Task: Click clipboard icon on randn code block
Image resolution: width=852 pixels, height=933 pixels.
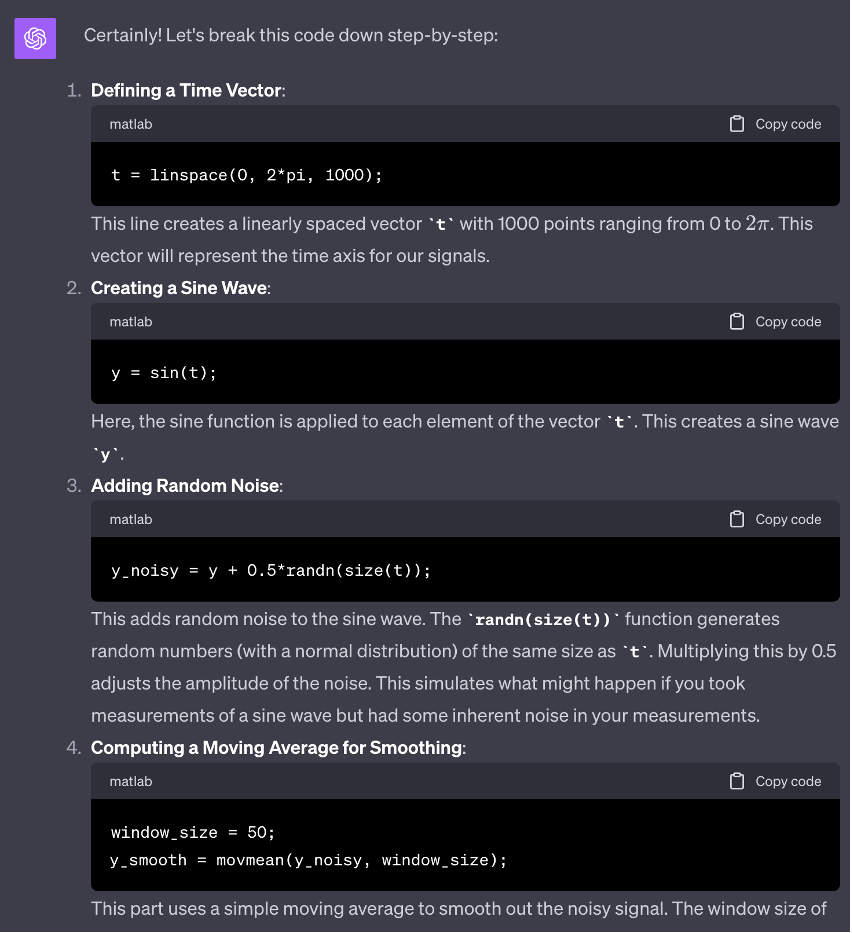Action: [x=737, y=519]
